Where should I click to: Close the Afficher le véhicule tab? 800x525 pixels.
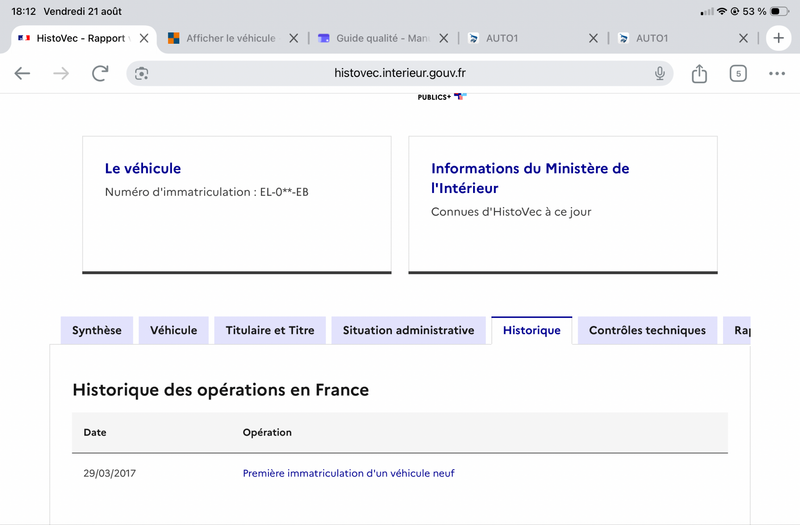coord(294,38)
